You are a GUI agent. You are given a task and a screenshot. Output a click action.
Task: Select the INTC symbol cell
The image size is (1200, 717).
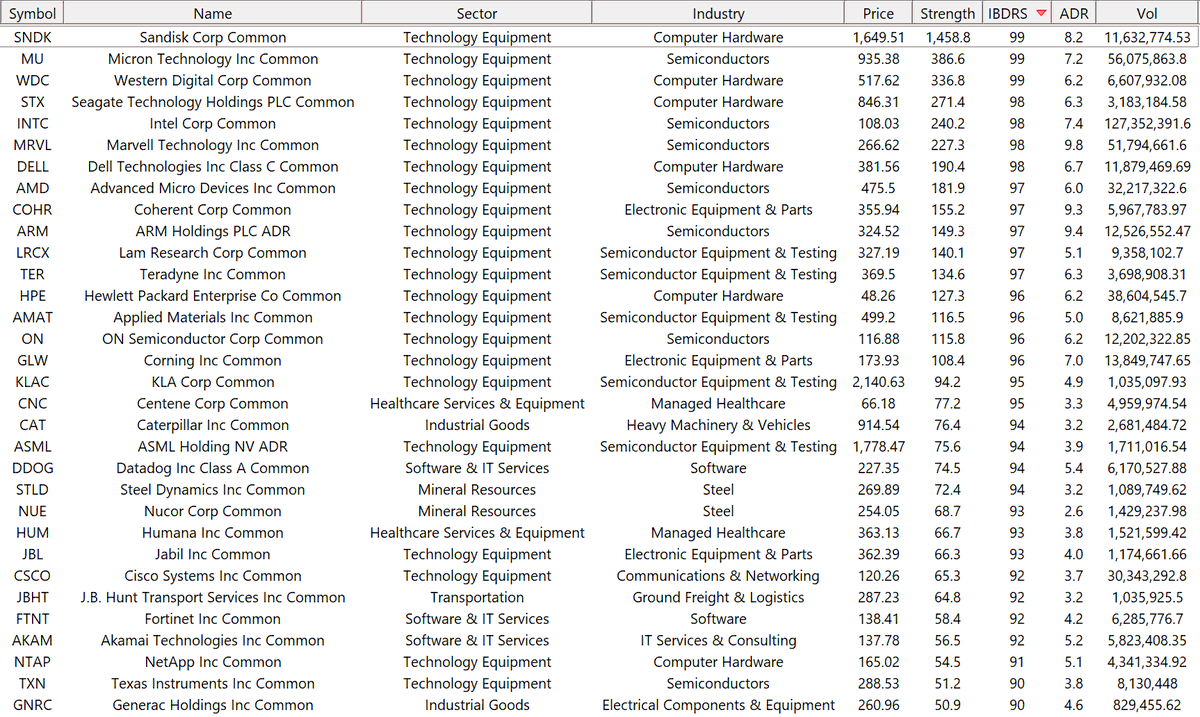click(x=33, y=124)
